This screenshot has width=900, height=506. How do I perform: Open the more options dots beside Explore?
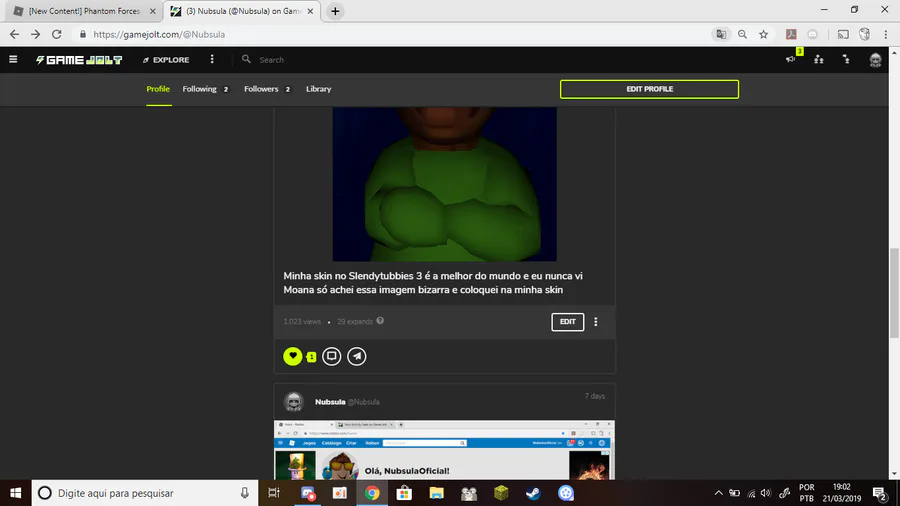[x=212, y=59]
